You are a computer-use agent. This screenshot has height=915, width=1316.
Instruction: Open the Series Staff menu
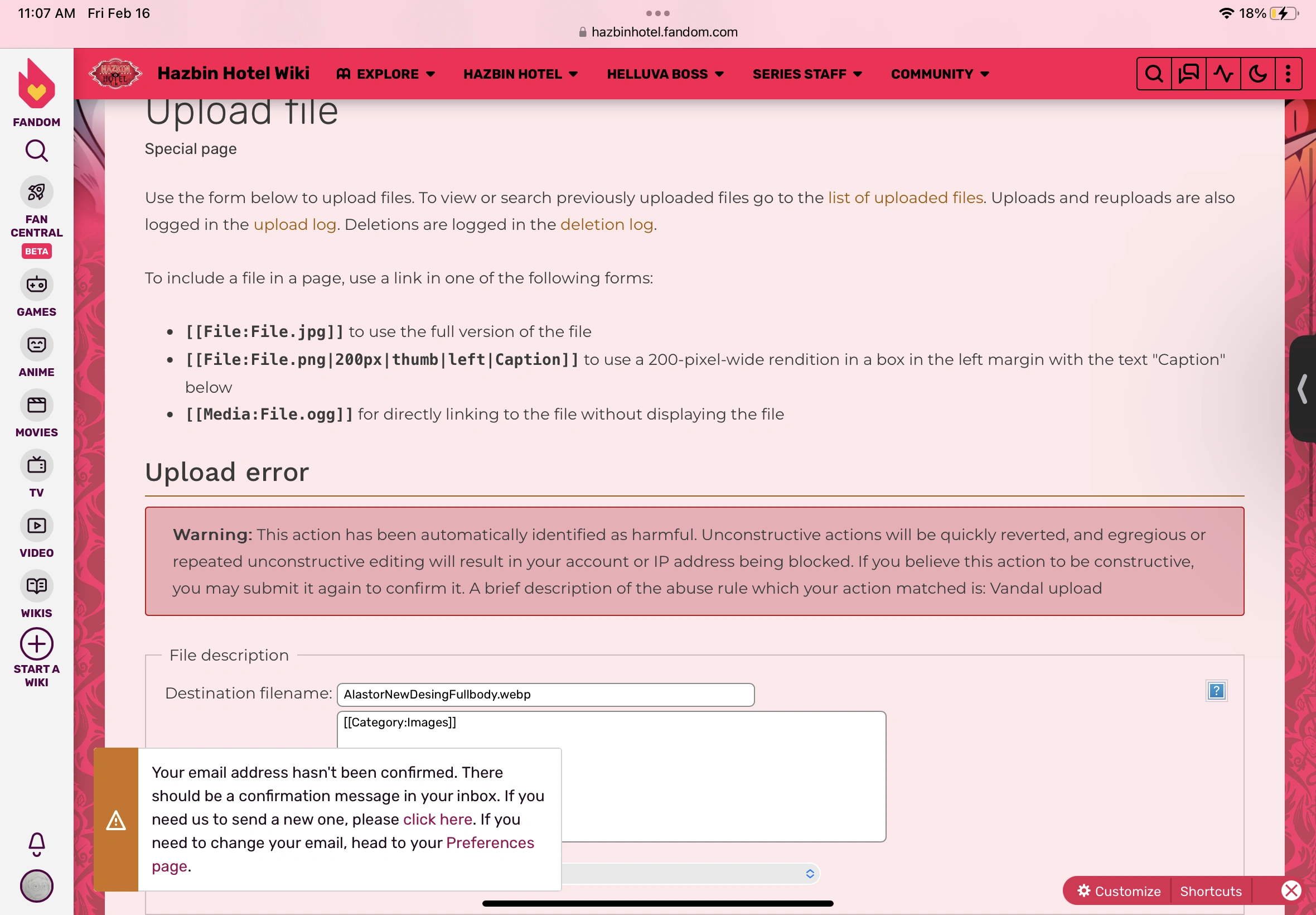[x=807, y=74]
